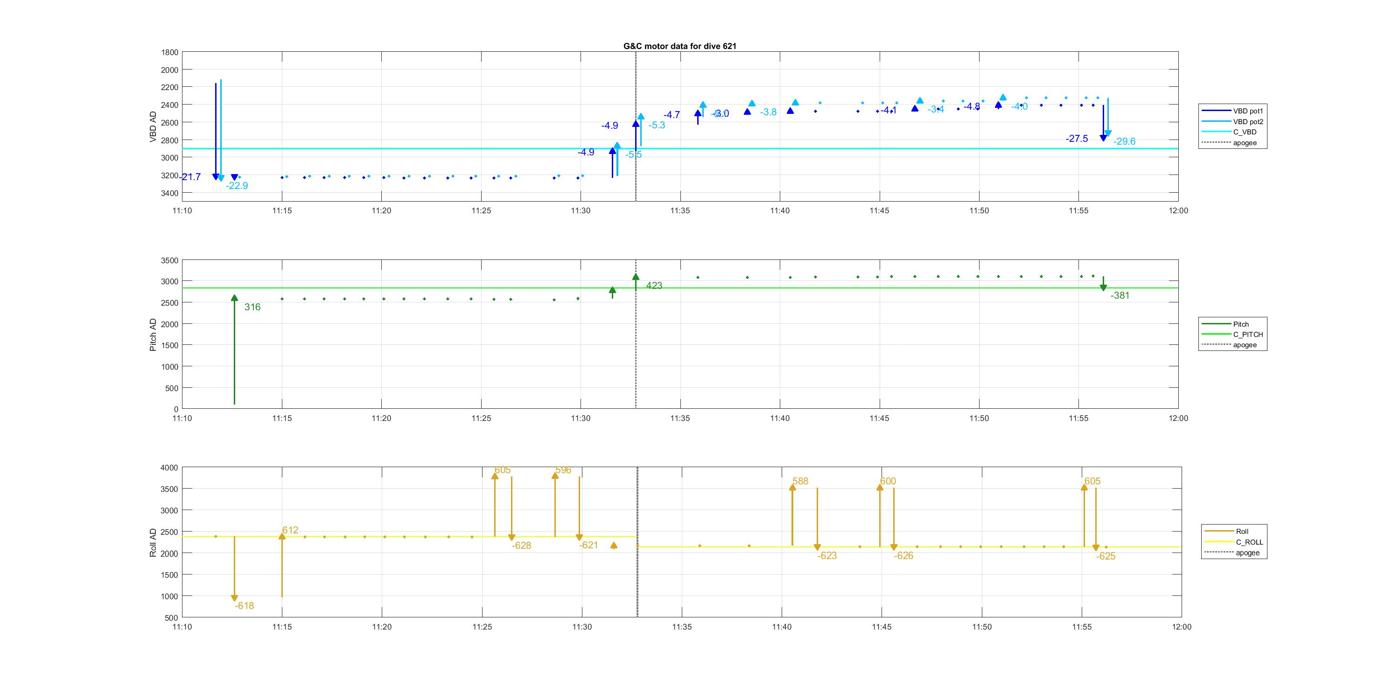Screen dimensions: 1400x693
Task: Click the '1800' tick on the VBD AD axis
Action: [170, 52]
